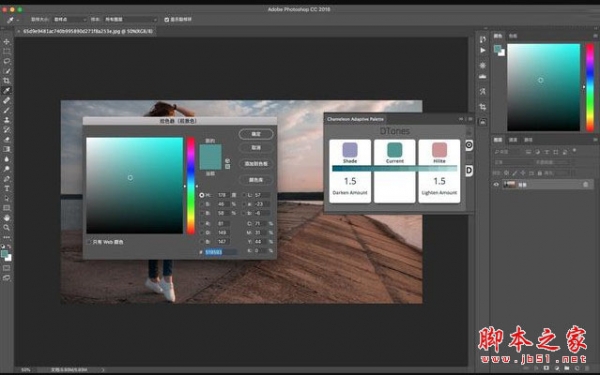Screen dimensions: 600x375
Task: Select the Horizontal Type tool
Action: (x=7, y=188)
